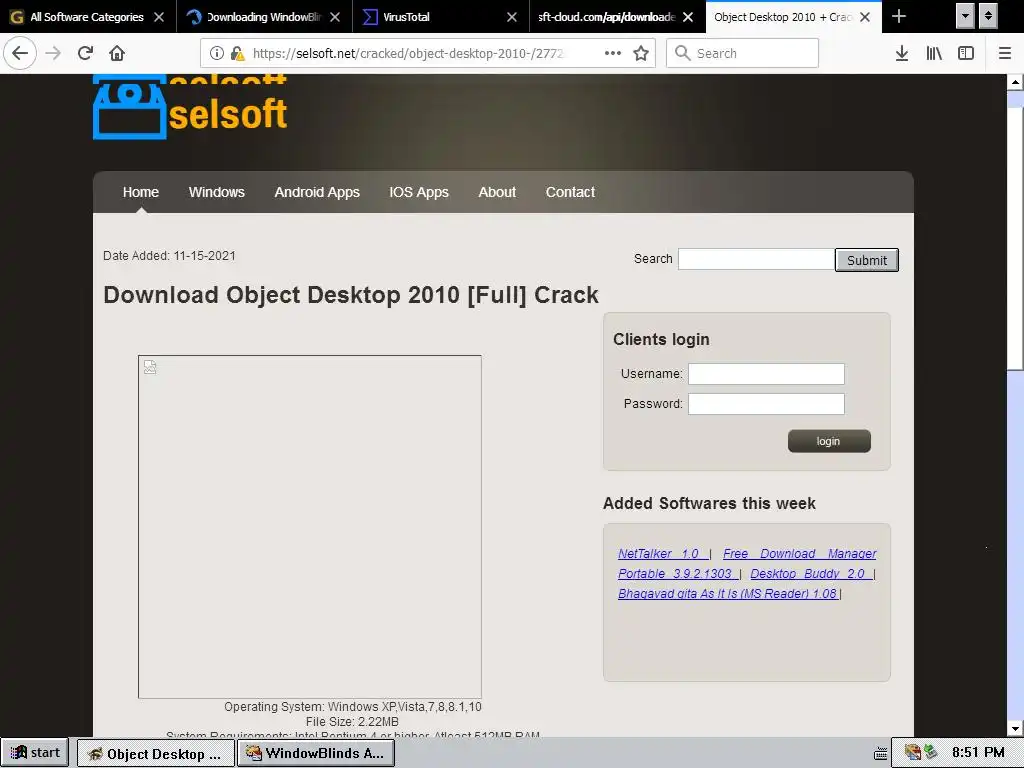This screenshot has width=1024, height=768.
Task: Click the keyboard icon in system tray
Action: coord(880,752)
